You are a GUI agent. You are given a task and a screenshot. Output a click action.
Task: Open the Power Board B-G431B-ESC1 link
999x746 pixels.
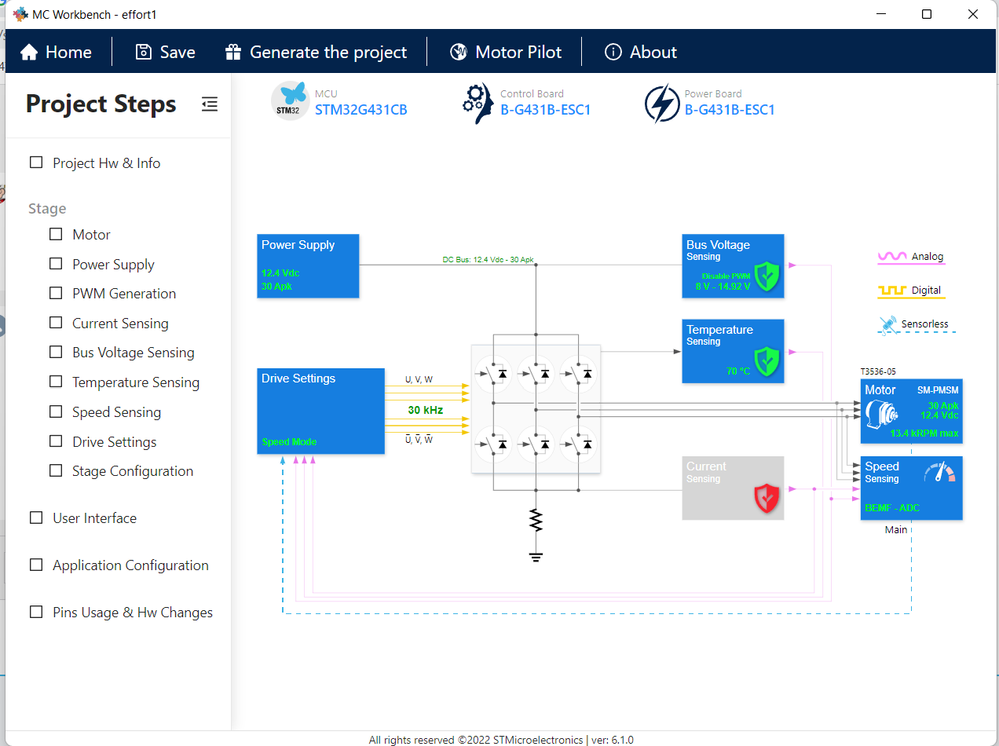click(729, 110)
